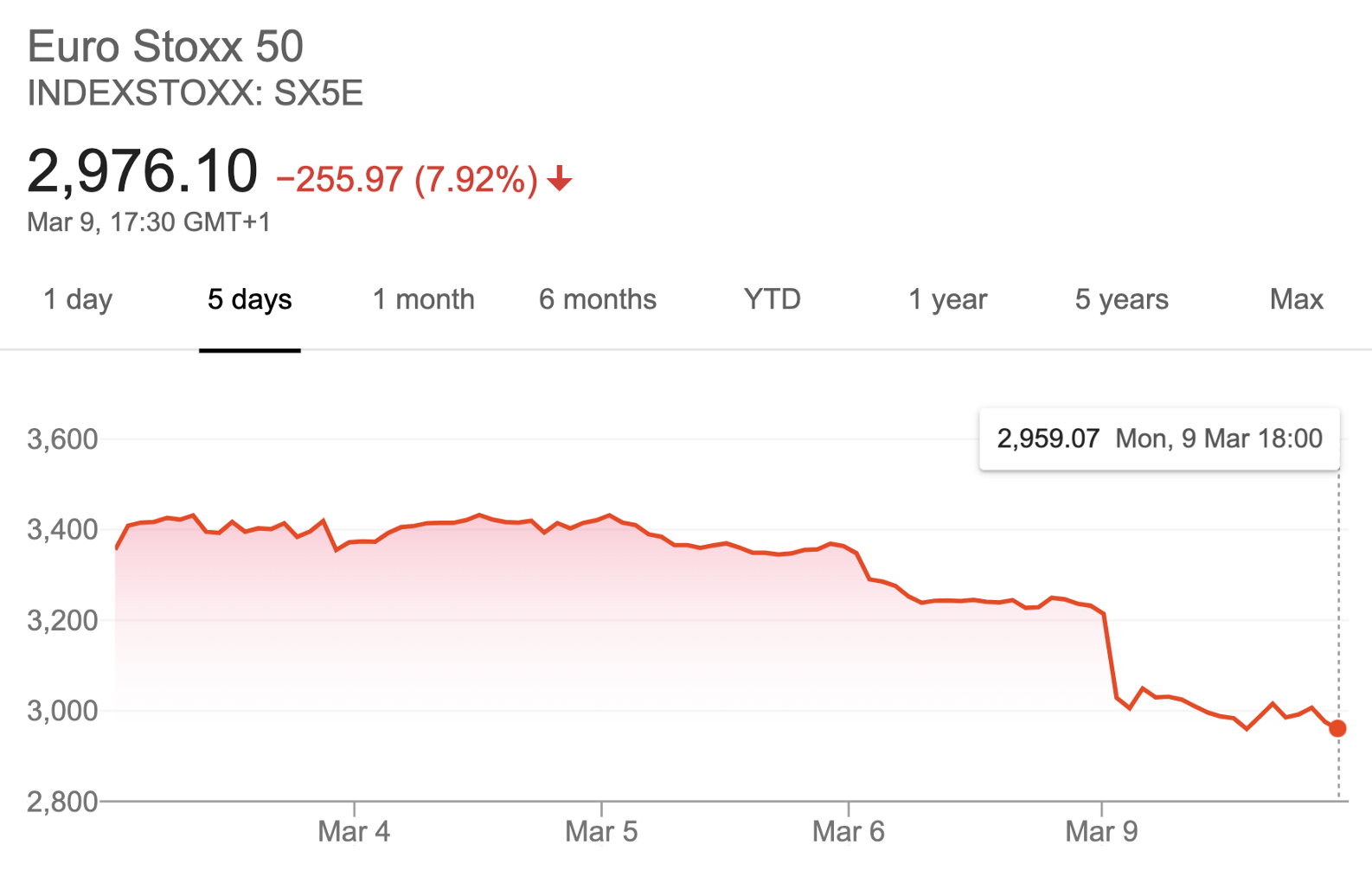1372x870 pixels.
Task: Click the −255.97 (7.92%) change text
Action: (x=407, y=179)
